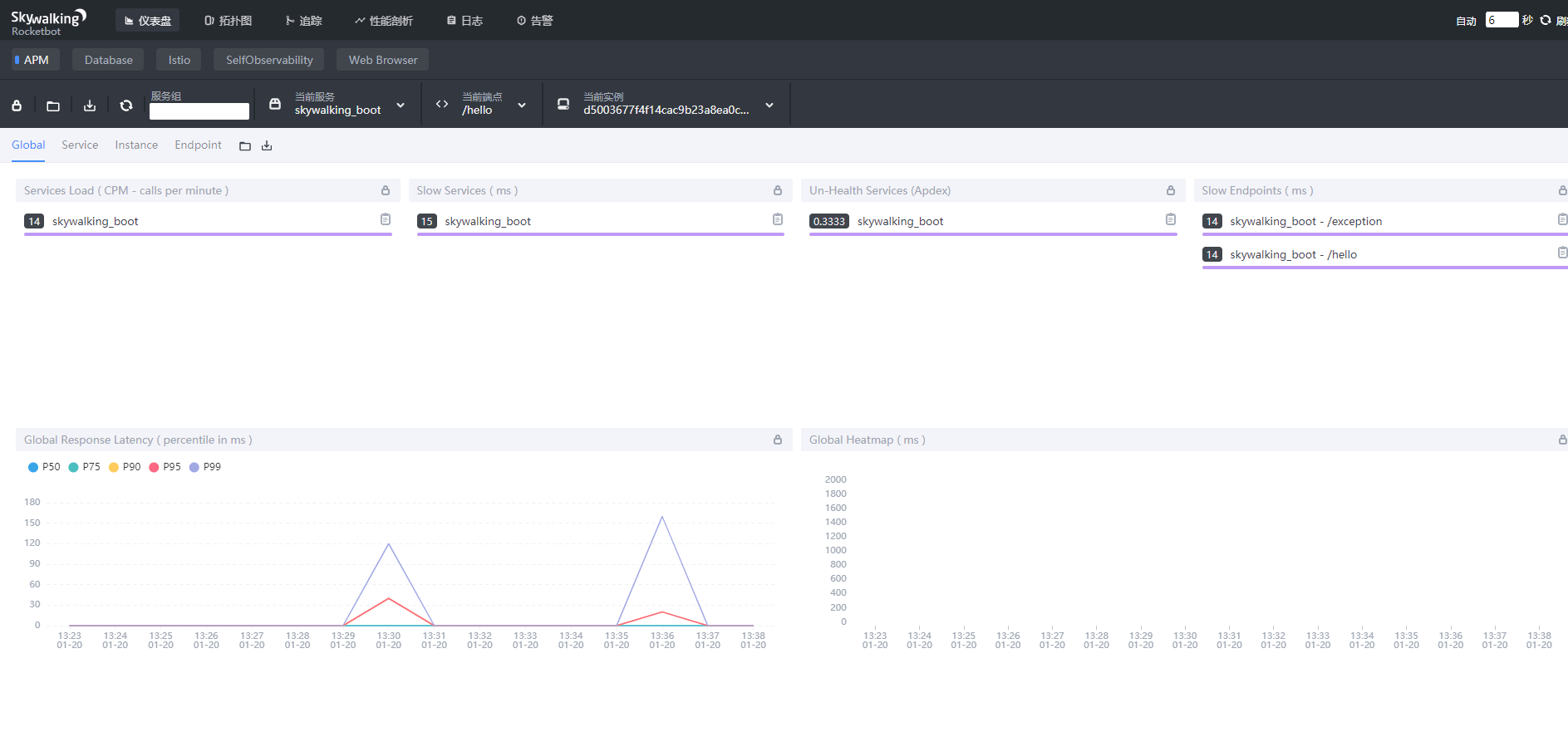
Task: Switch to the Istio dashboard
Action: coord(179,60)
